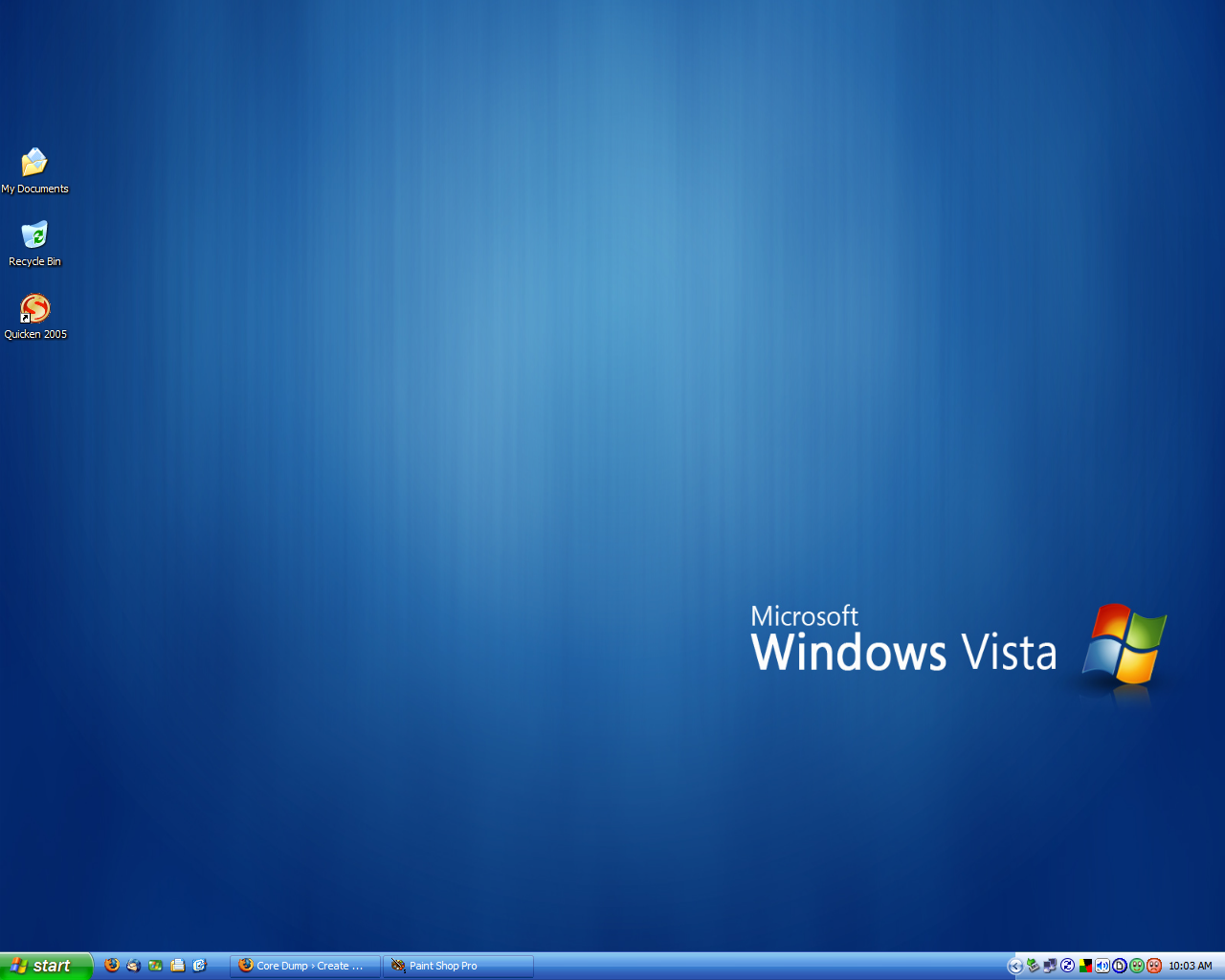This screenshot has height=980, width=1225.
Task: Click the yellow-black-red-green tray icon
Action: (1085, 966)
